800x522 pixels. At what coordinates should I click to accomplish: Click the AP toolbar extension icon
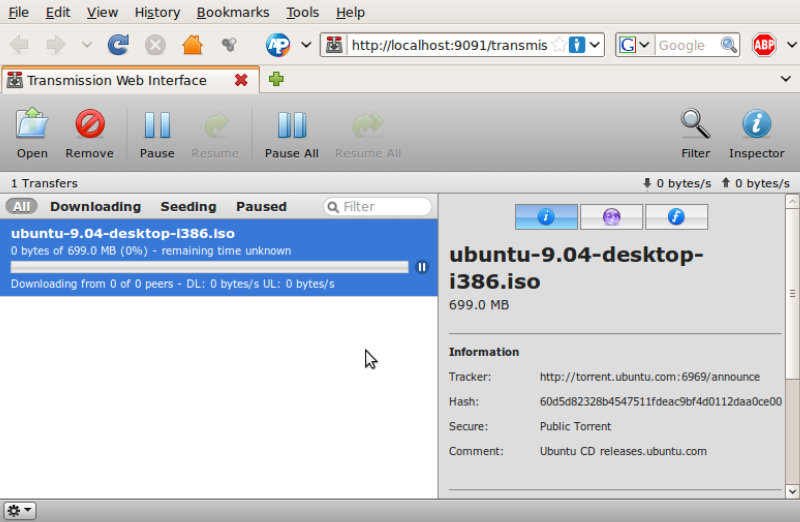point(278,45)
